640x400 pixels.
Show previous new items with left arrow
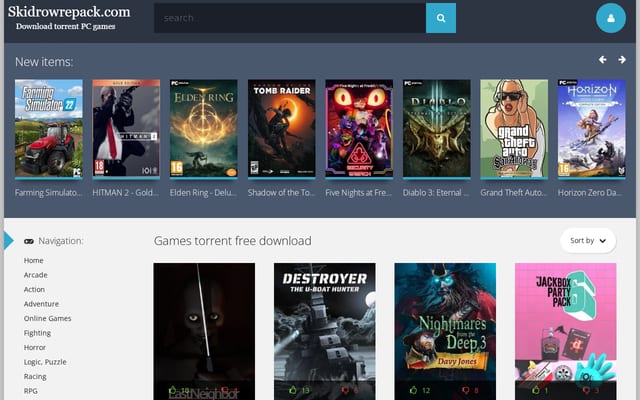point(602,60)
